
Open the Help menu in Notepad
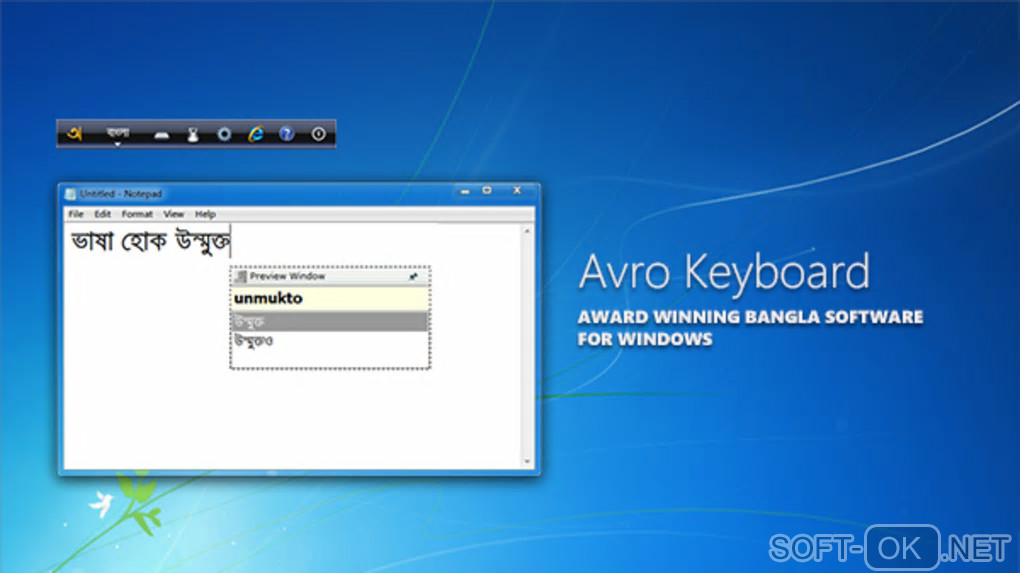click(x=205, y=214)
